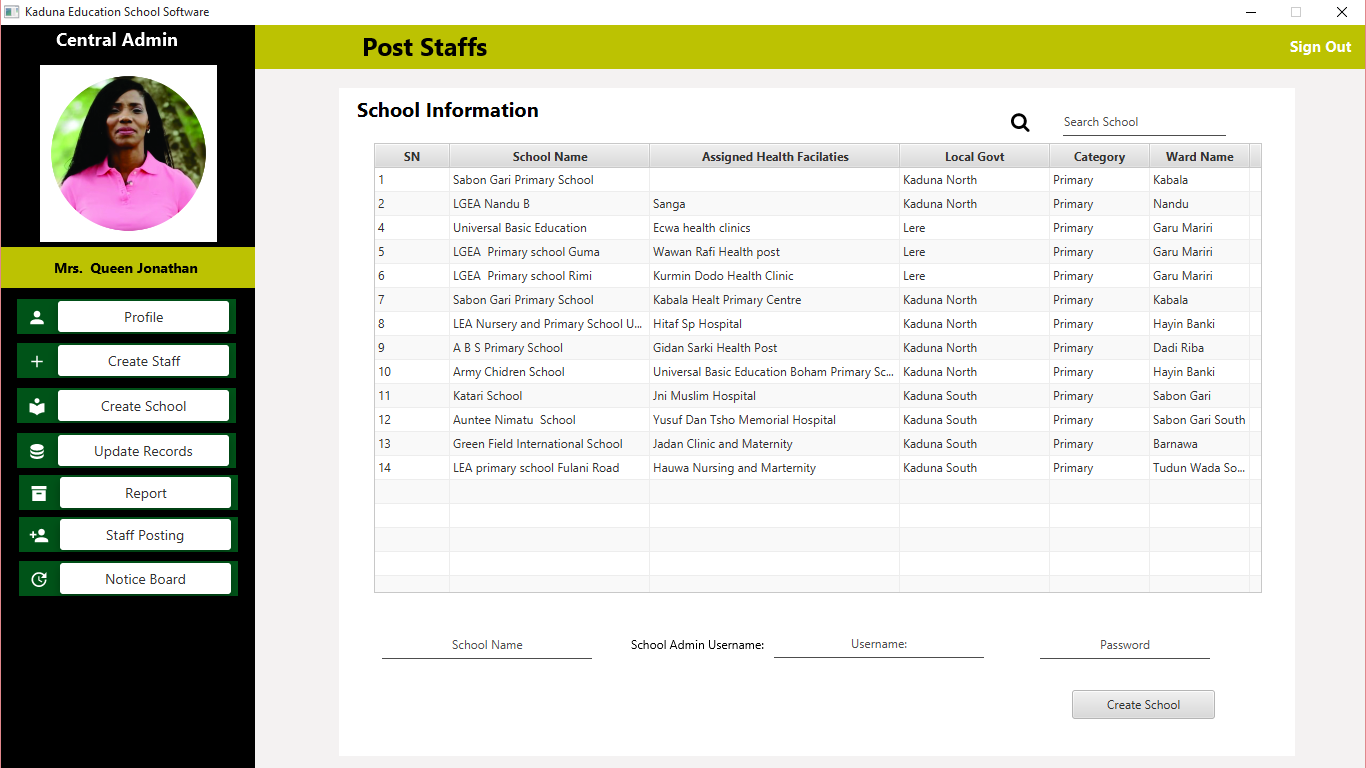Image resolution: width=1366 pixels, height=768 pixels.
Task: Select Universal Basic Education school cell
Action: [550, 228]
